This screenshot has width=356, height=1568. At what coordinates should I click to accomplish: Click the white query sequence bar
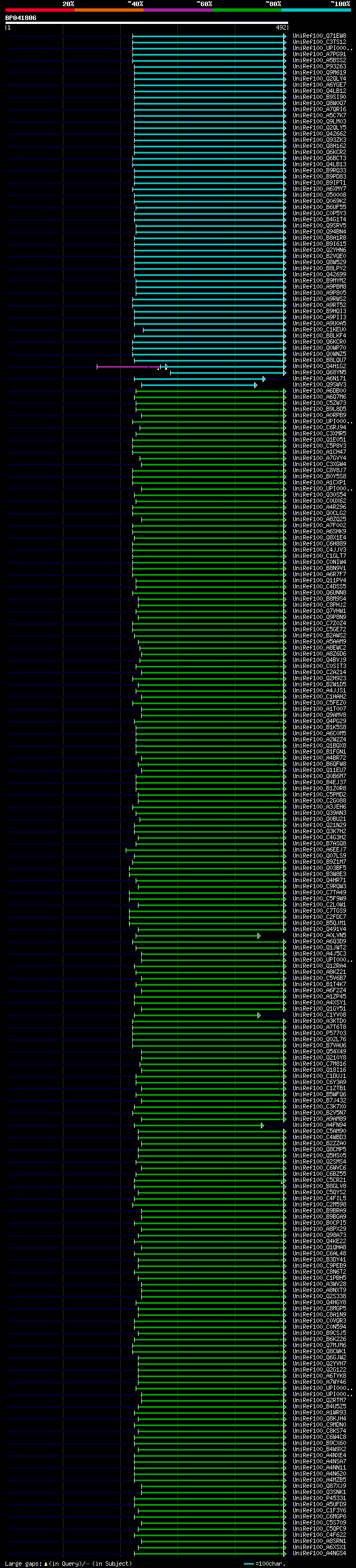(x=147, y=23)
